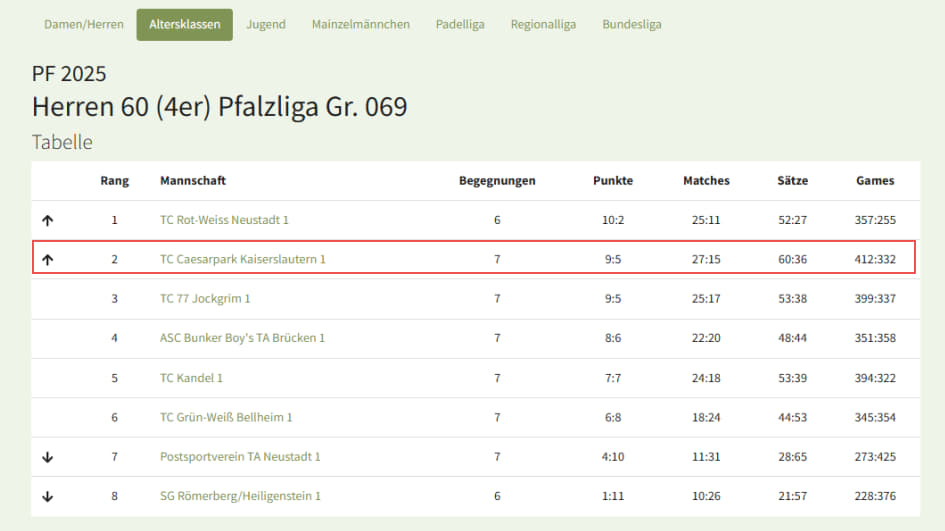
Task: Click points value 10:2
Action: tap(613, 220)
